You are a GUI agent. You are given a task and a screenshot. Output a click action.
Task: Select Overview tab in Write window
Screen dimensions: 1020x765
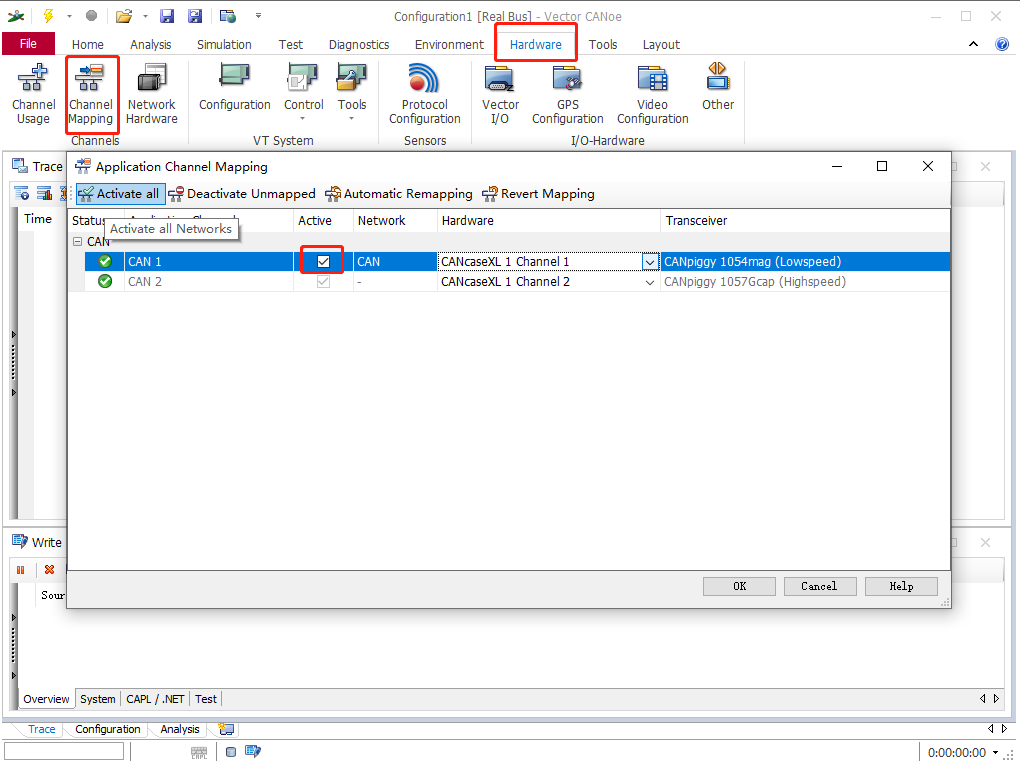coord(46,699)
